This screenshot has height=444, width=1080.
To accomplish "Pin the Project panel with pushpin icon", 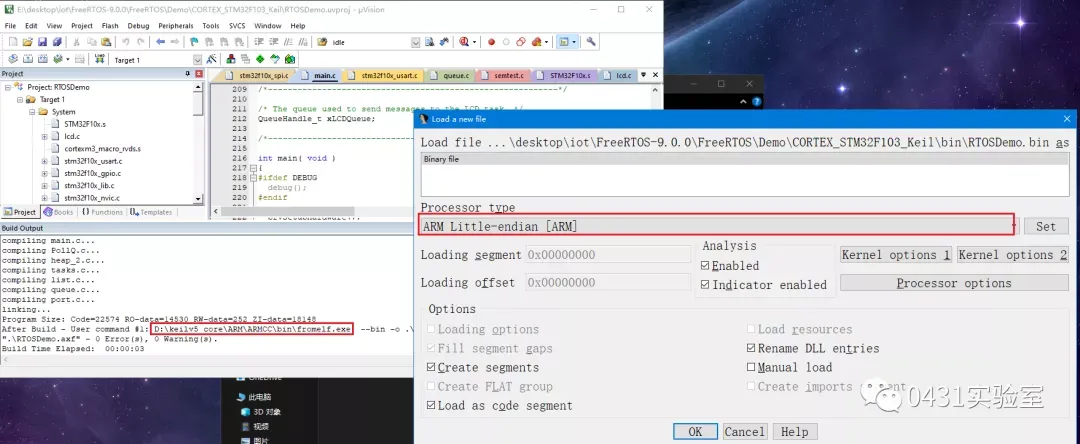I will (188, 74).
